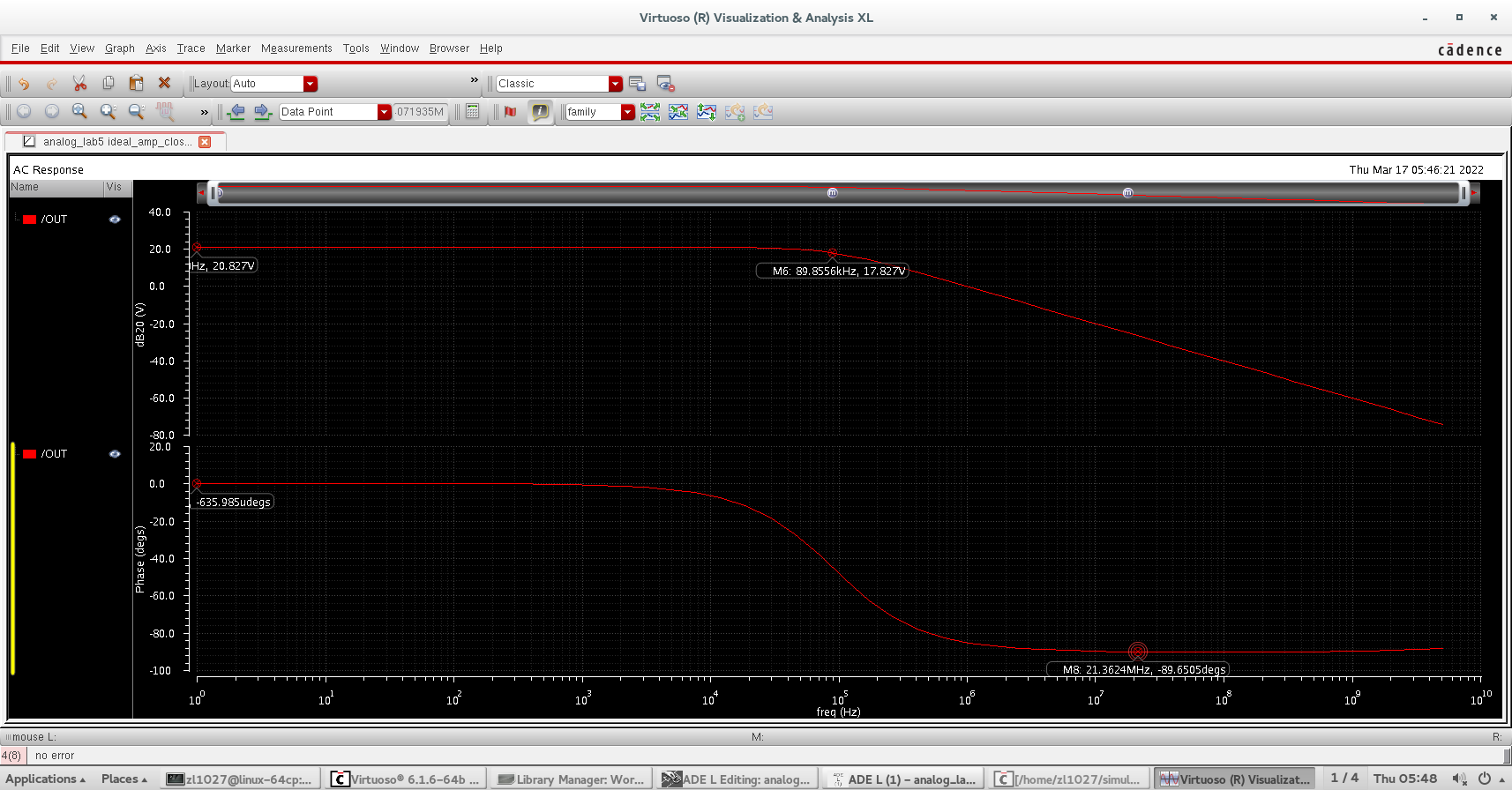Select the analog_lab5 ideal_amp_clos tab
This screenshot has height=790, width=1512.
point(116,142)
